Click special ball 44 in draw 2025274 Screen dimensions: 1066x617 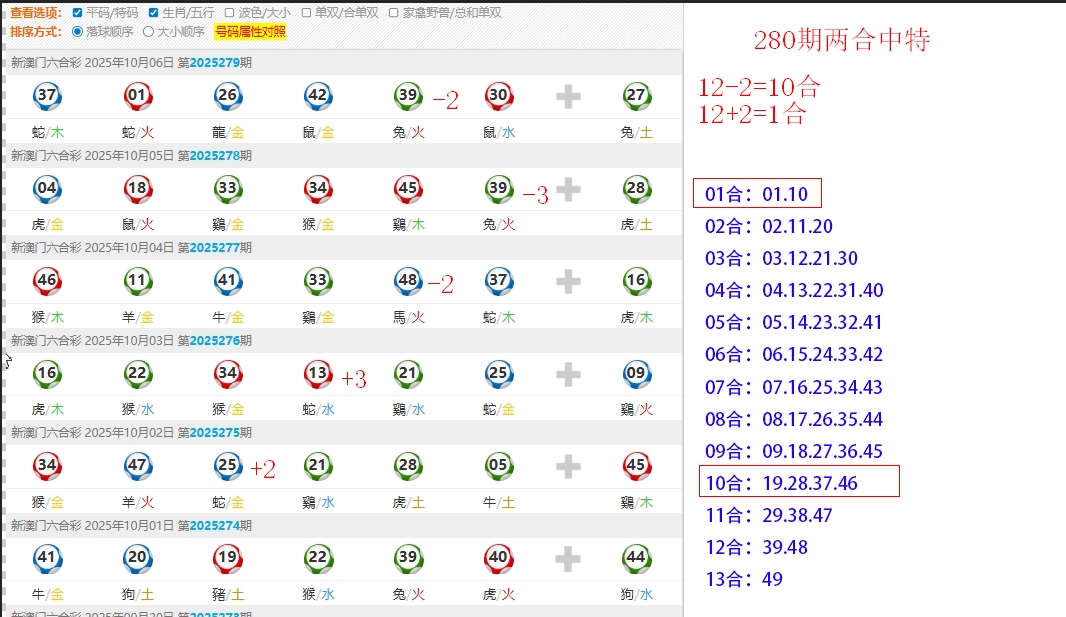pyautogui.click(x=636, y=559)
